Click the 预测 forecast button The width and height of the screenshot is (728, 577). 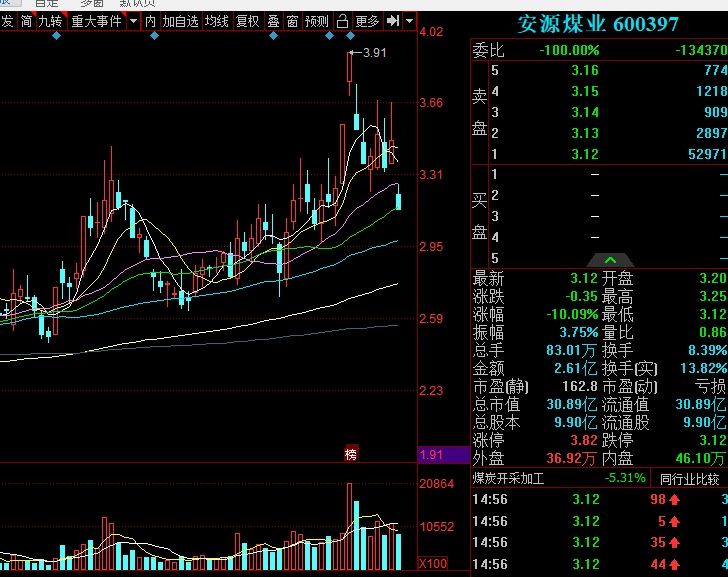(317, 21)
